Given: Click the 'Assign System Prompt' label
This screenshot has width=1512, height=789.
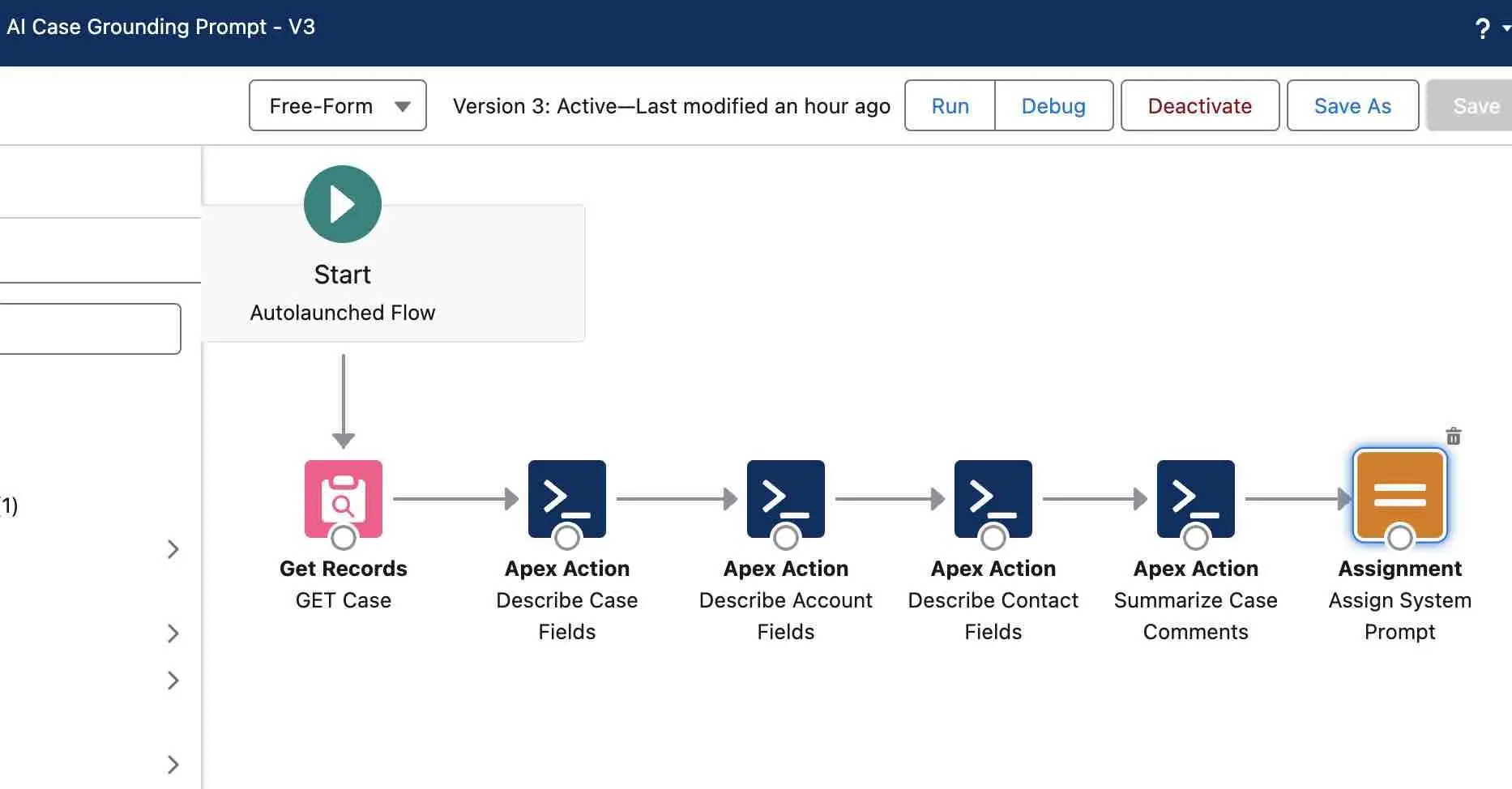Looking at the screenshot, I should (1400, 616).
